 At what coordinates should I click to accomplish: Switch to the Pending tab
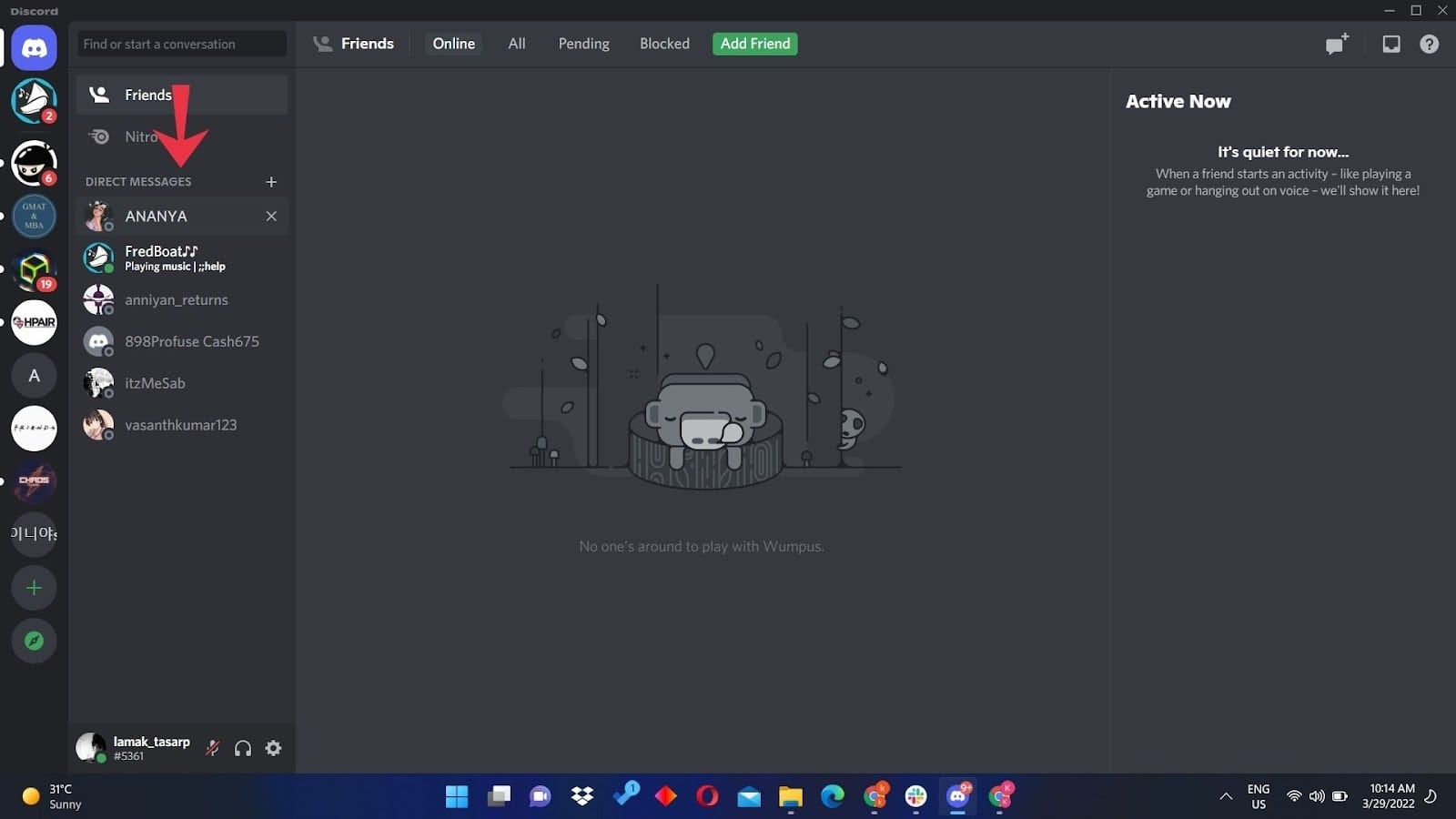click(583, 44)
